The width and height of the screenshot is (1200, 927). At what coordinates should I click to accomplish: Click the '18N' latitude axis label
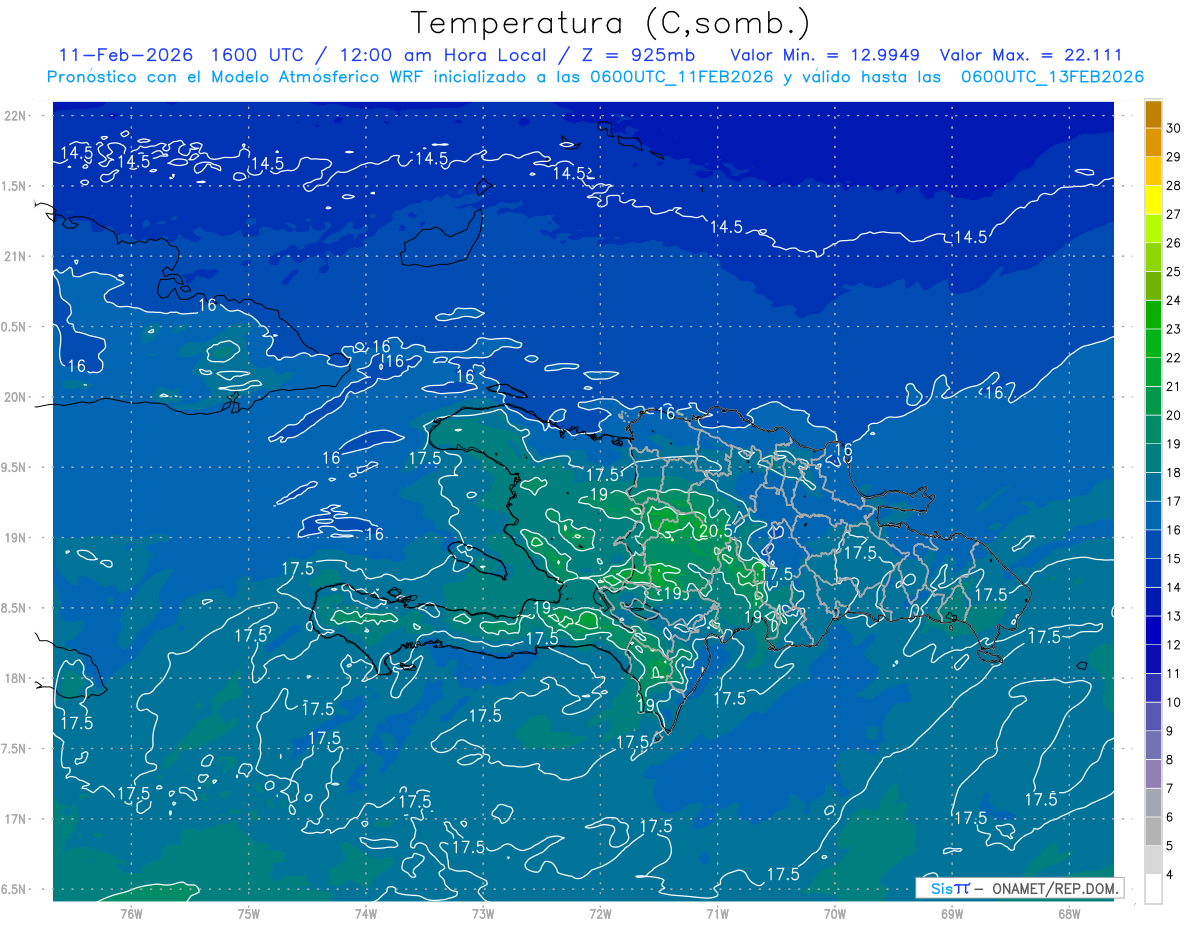point(17,678)
